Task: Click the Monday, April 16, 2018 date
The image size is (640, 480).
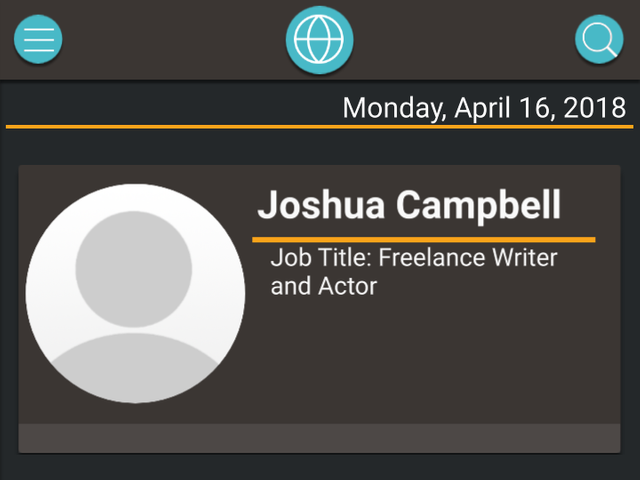Action: [x=484, y=108]
